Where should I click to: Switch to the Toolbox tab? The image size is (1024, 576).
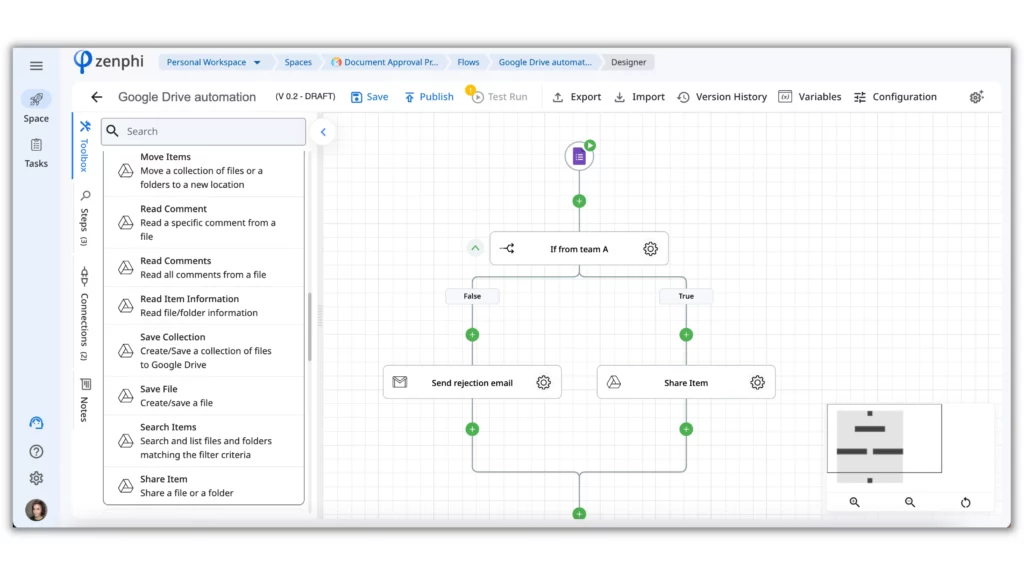point(85,146)
